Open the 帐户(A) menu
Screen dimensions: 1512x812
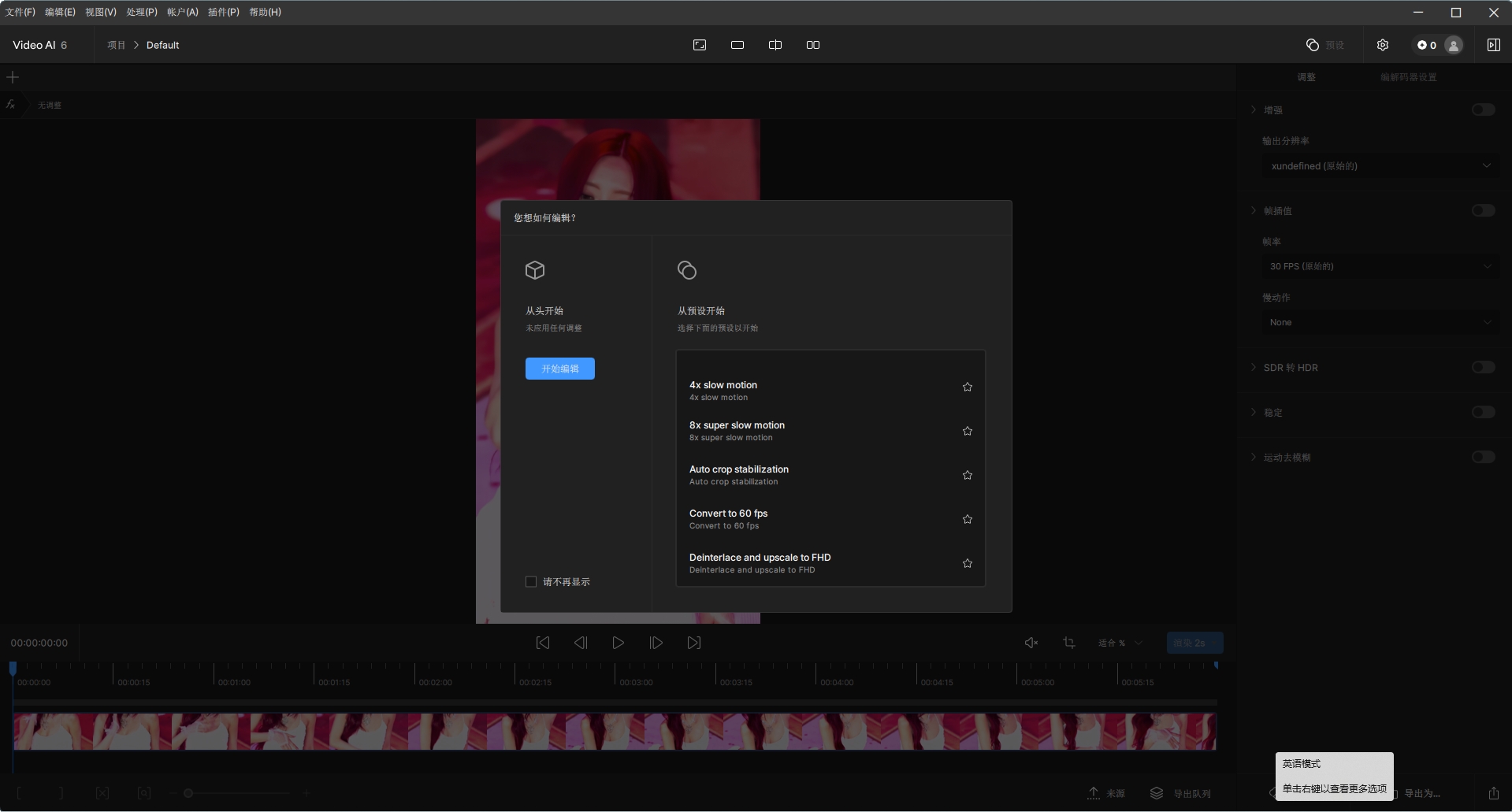(x=183, y=12)
